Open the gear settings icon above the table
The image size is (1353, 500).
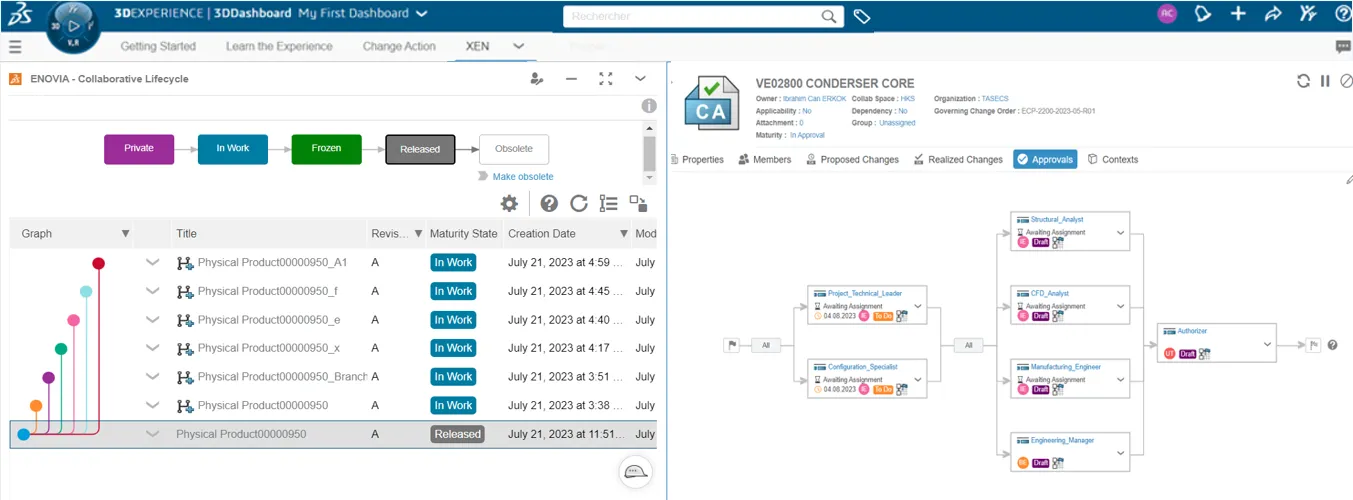click(x=509, y=203)
